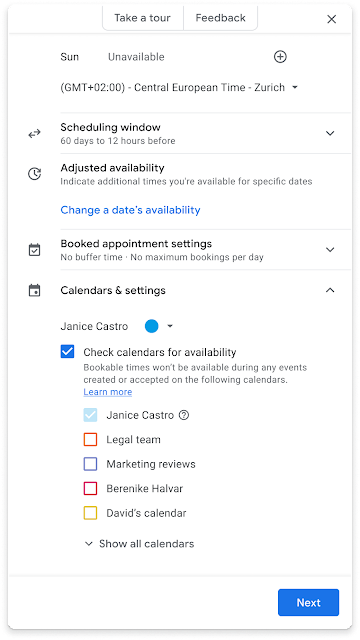
Task: Open the Learn more link
Action: (108, 392)
